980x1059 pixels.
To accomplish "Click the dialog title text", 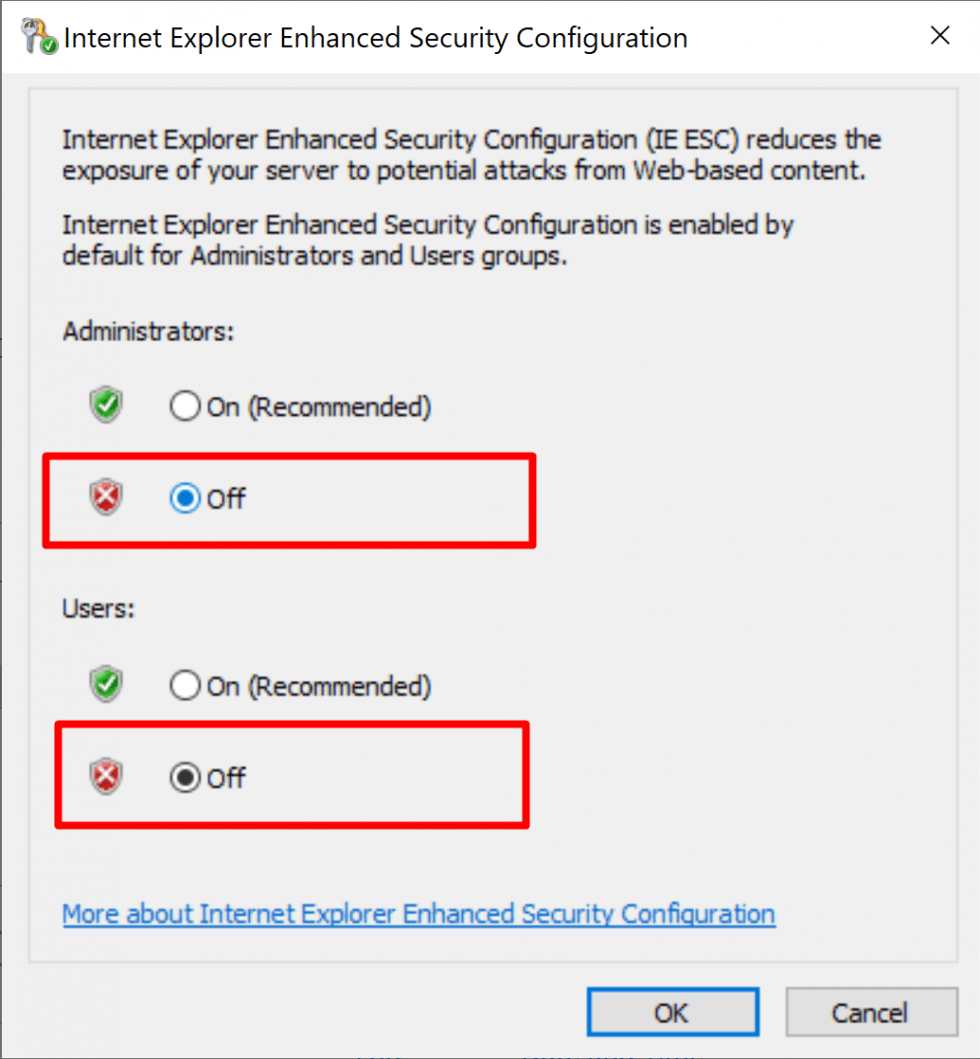I will 375,37.
